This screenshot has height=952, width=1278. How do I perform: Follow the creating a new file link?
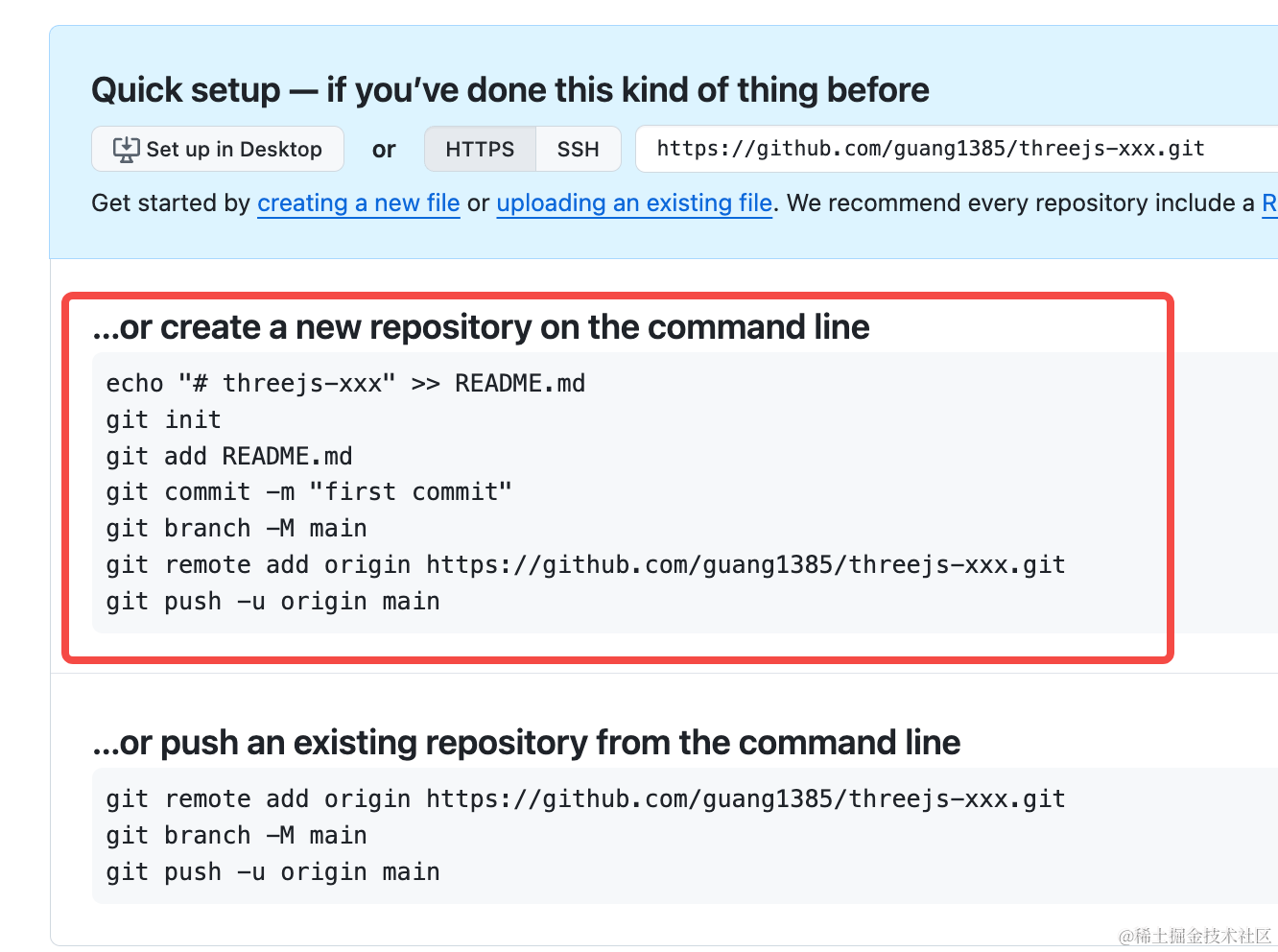tap(359, 203)
